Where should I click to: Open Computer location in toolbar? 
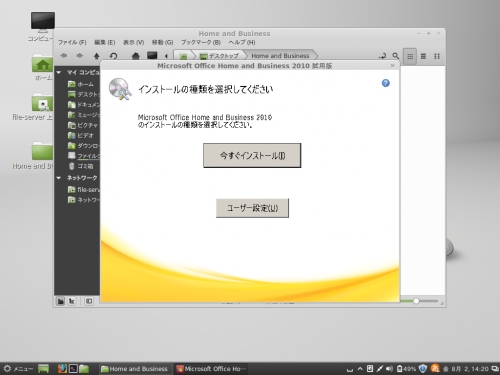point(152,55)
